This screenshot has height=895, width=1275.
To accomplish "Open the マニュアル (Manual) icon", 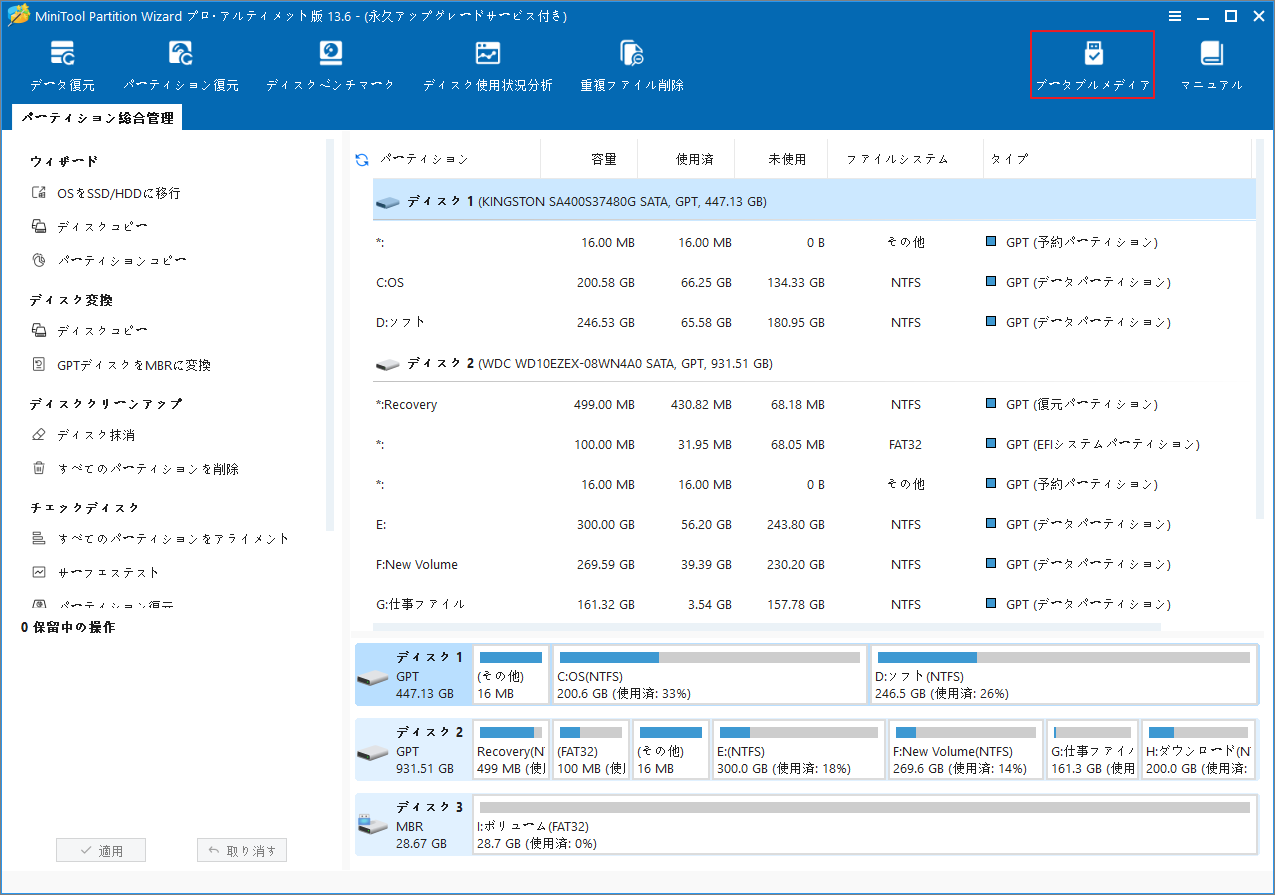I will coord(1211,66).
